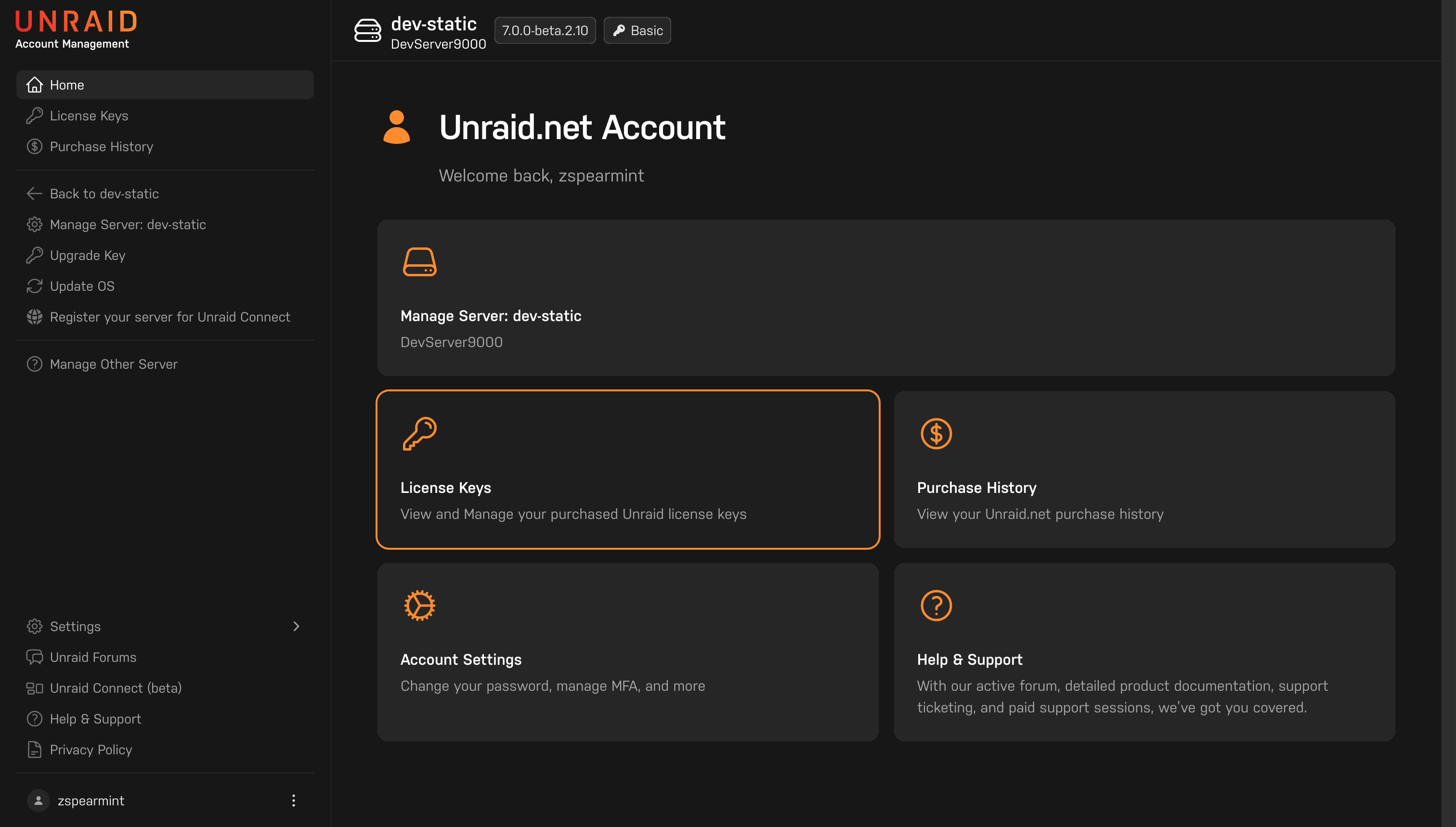Click the cog icon on Account Settings card

[419, 606]
